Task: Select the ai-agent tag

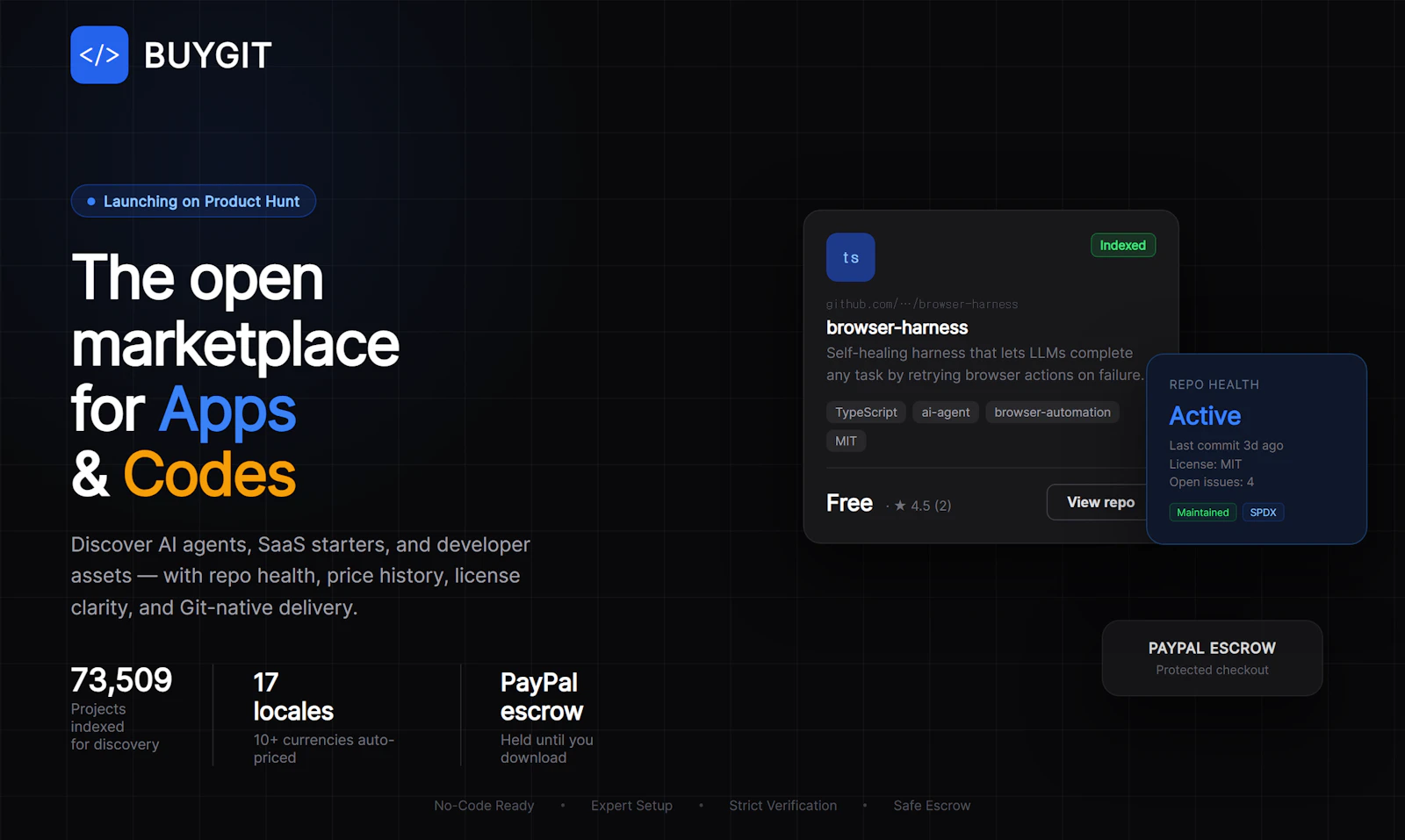Action: (945, 412)
